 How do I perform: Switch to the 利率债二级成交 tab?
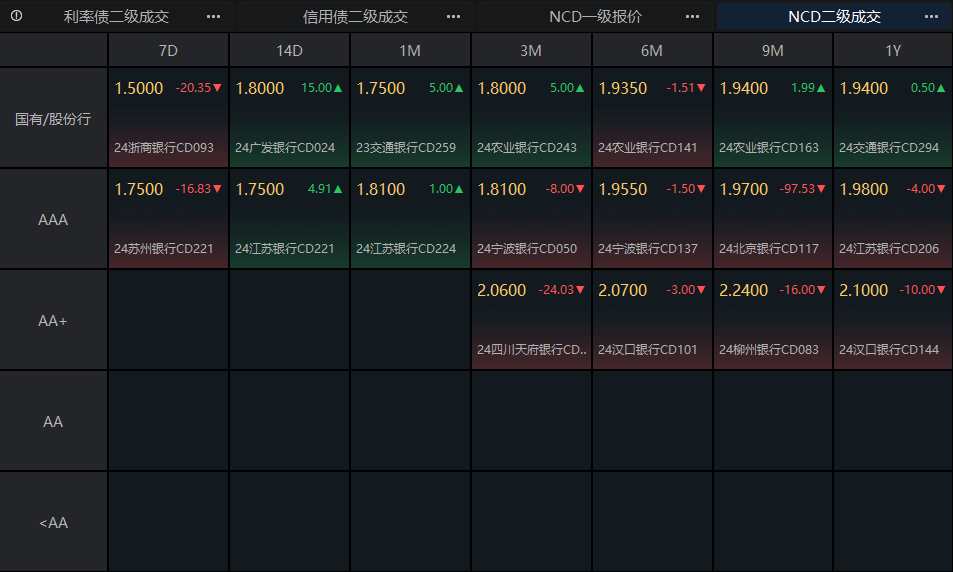(116, 16)
